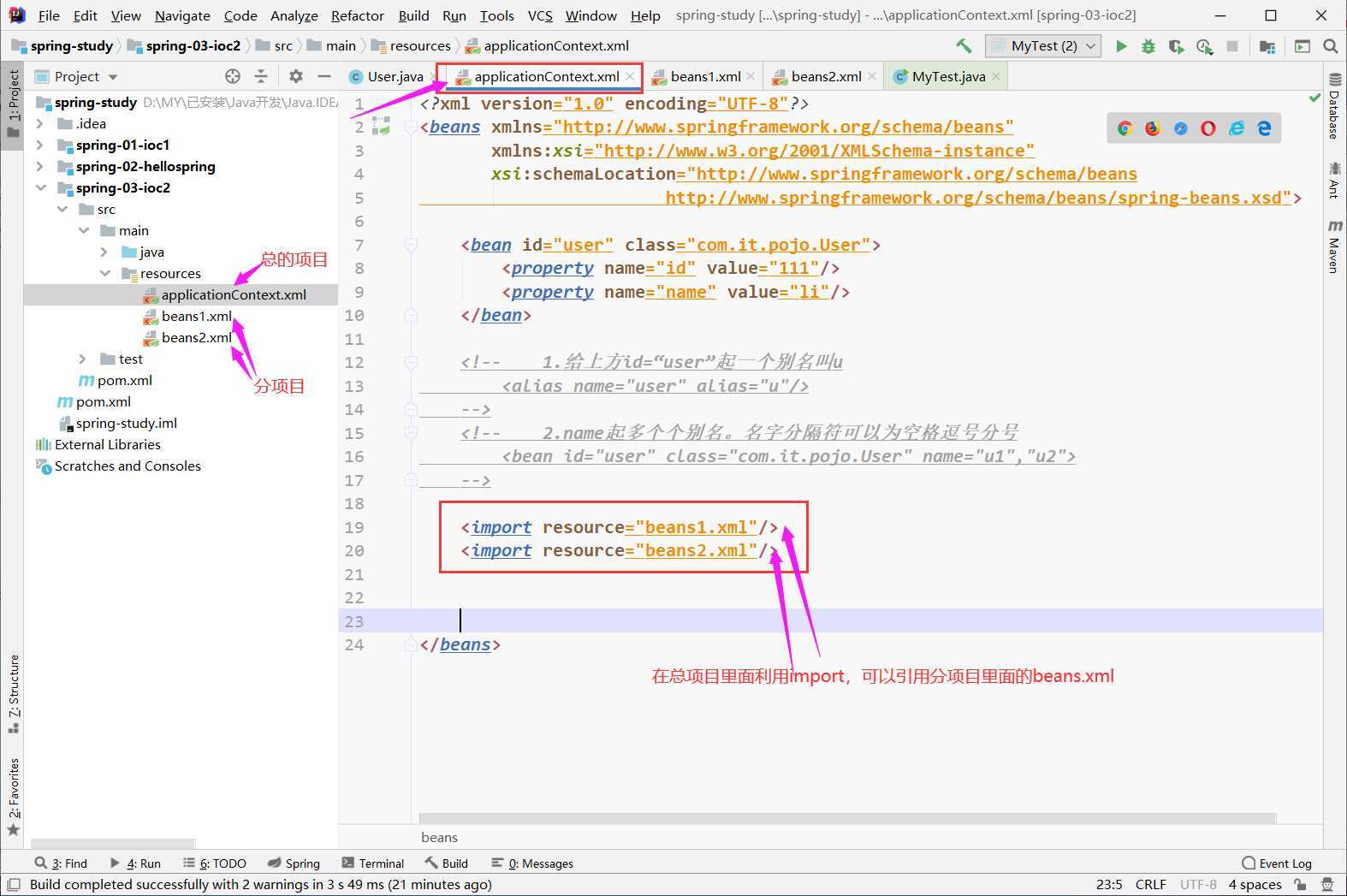Select beans1.xml in project tree
Screen dimensions: 1347x896
click(196, 316)
